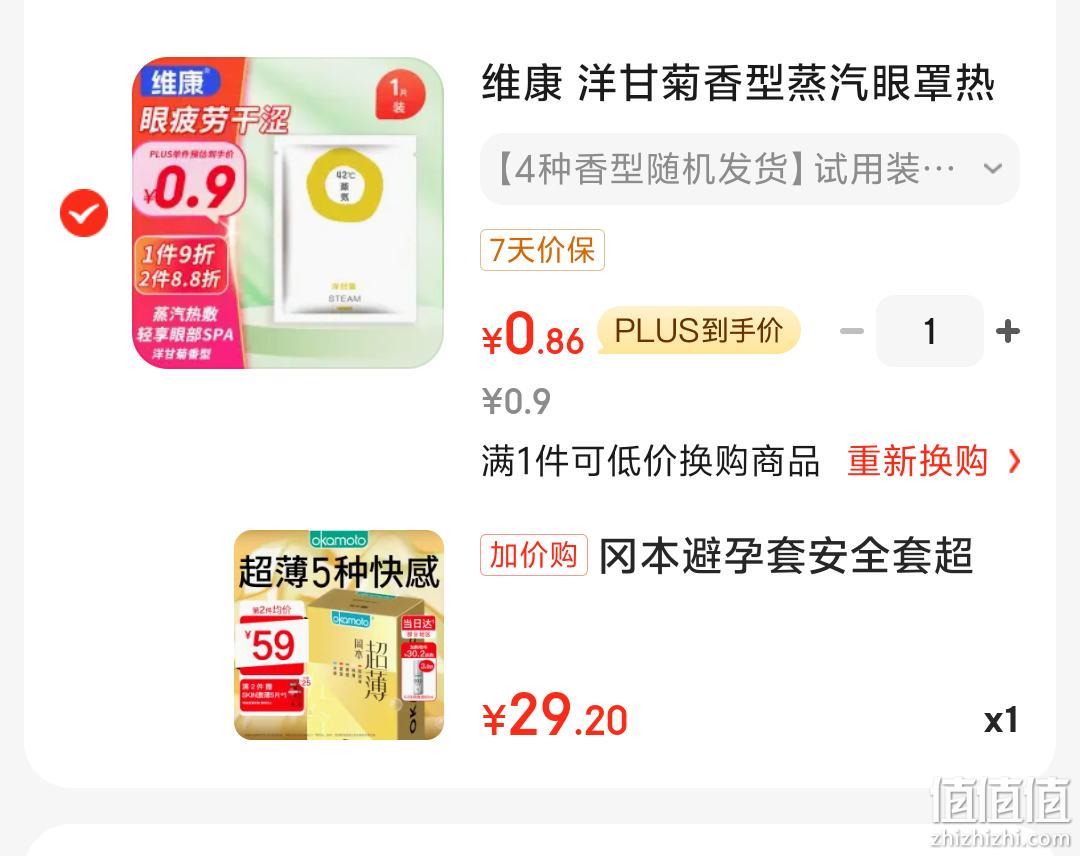Viewport: 1080px width, 856px height.
Task: Edit the quantity field showing 1
Action: click(930, 331)
